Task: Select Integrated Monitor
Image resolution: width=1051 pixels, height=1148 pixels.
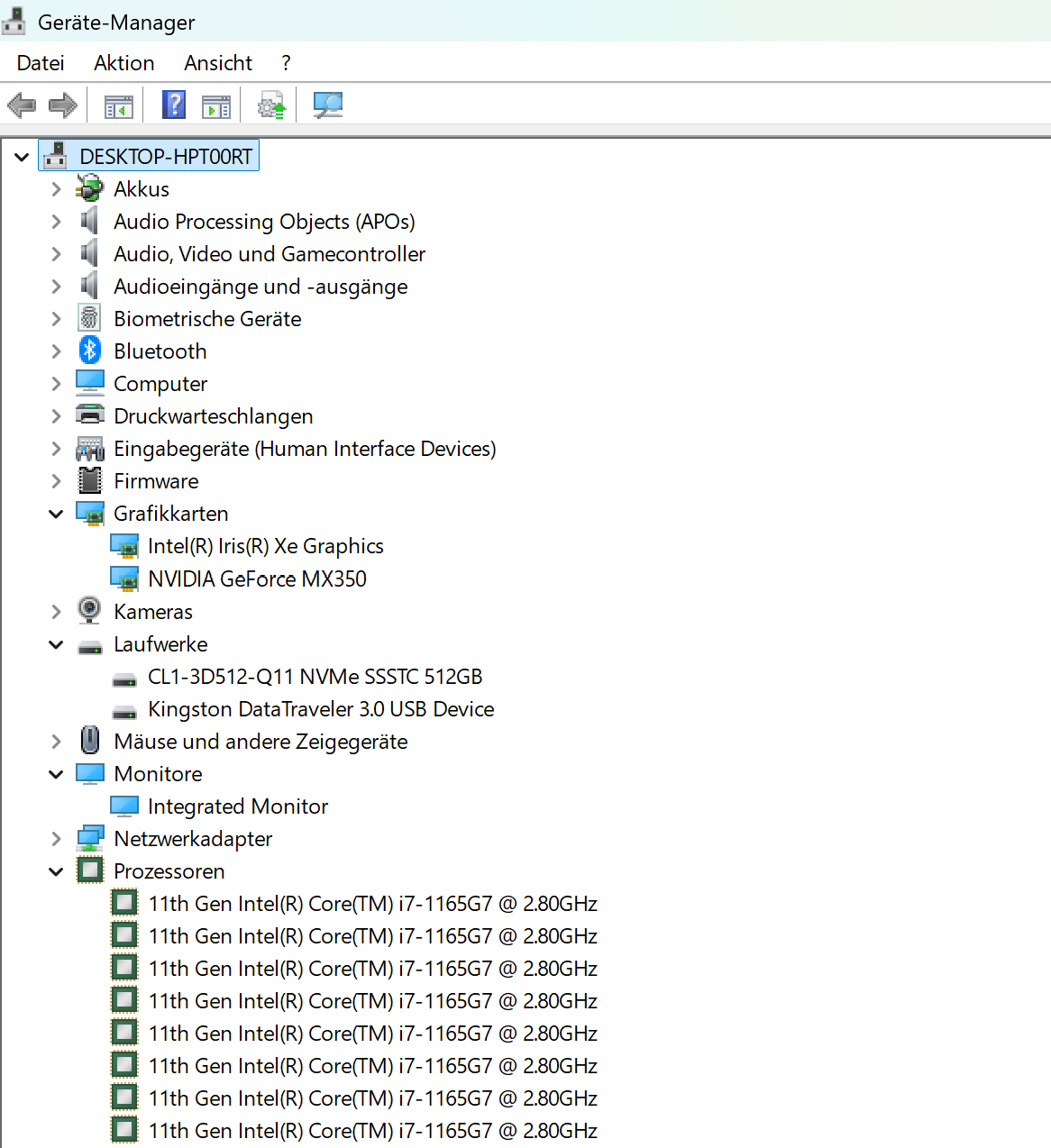Action: coord(238,806)
